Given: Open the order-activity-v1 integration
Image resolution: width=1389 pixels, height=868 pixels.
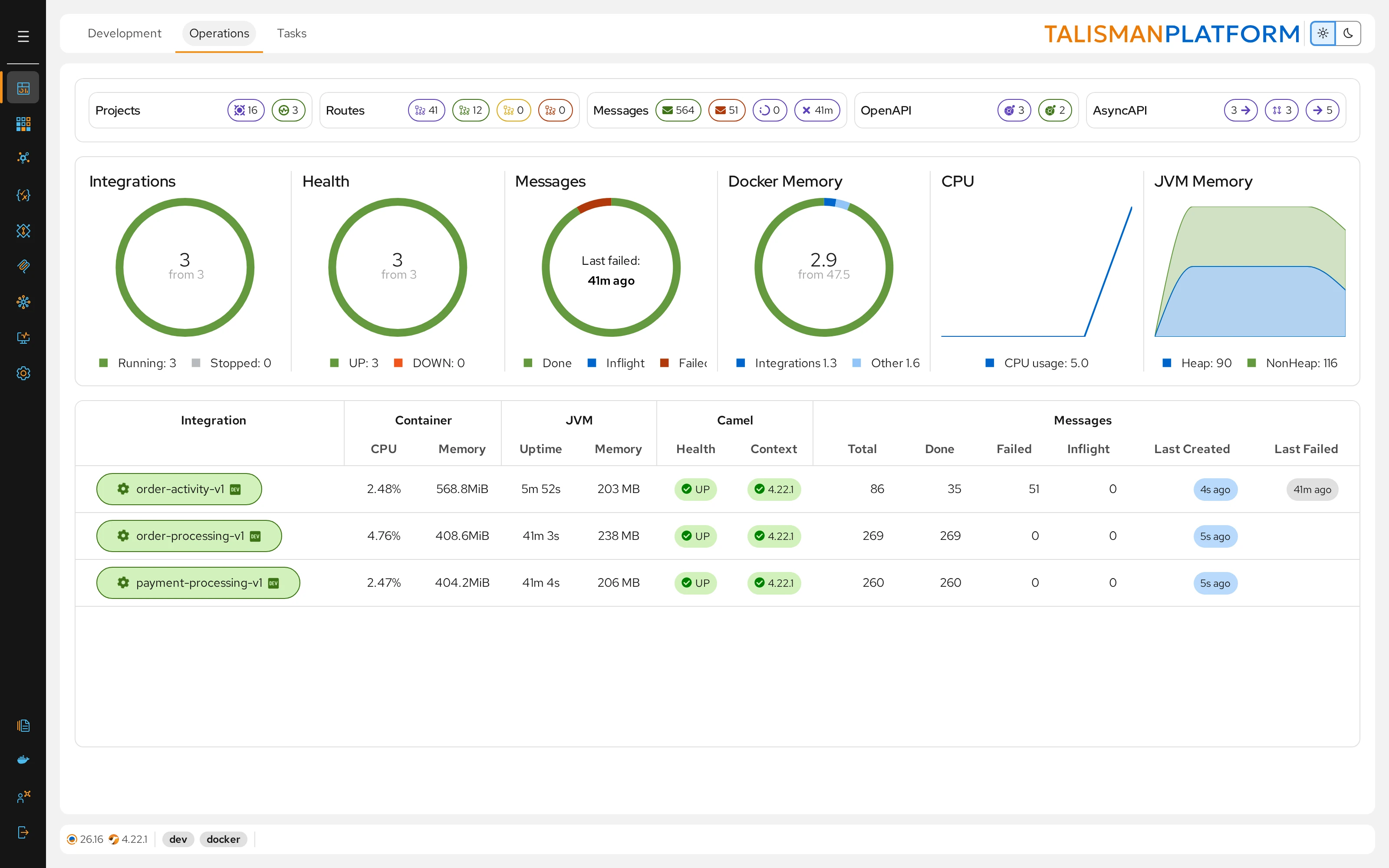Looking at the screenshot, I should pyautogui.click(x=179, y=489).
